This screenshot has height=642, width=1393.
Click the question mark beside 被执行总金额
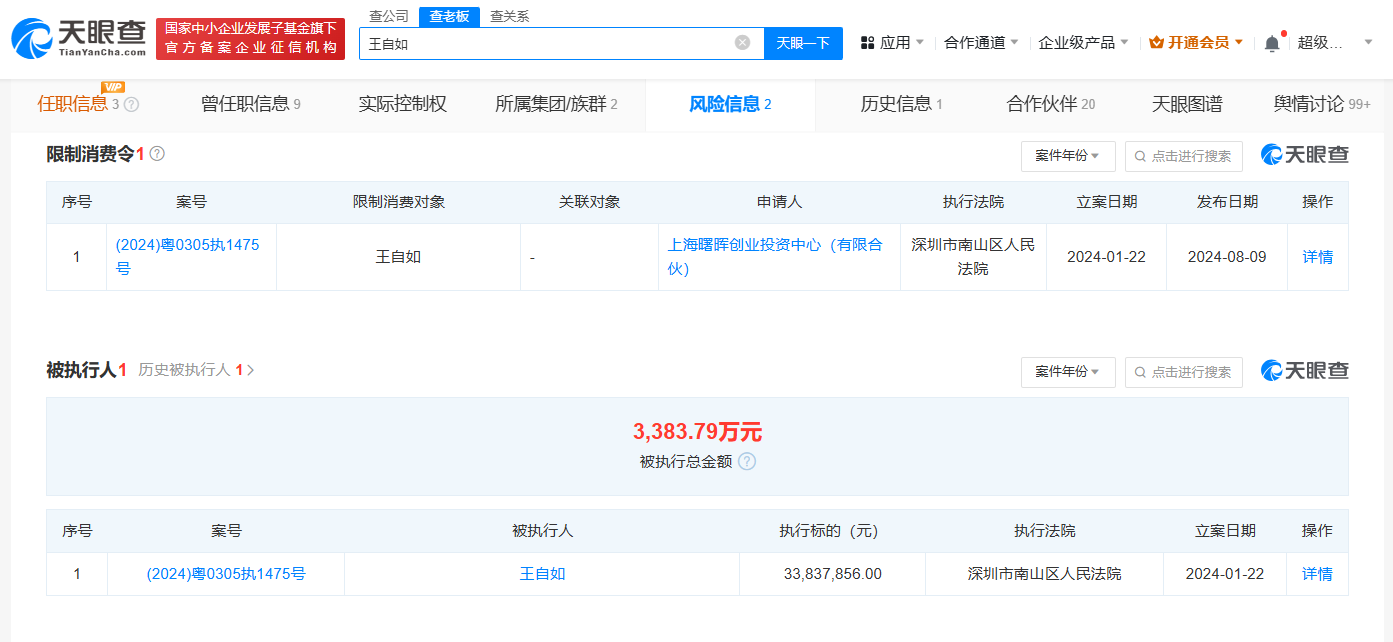click(747, 462)
